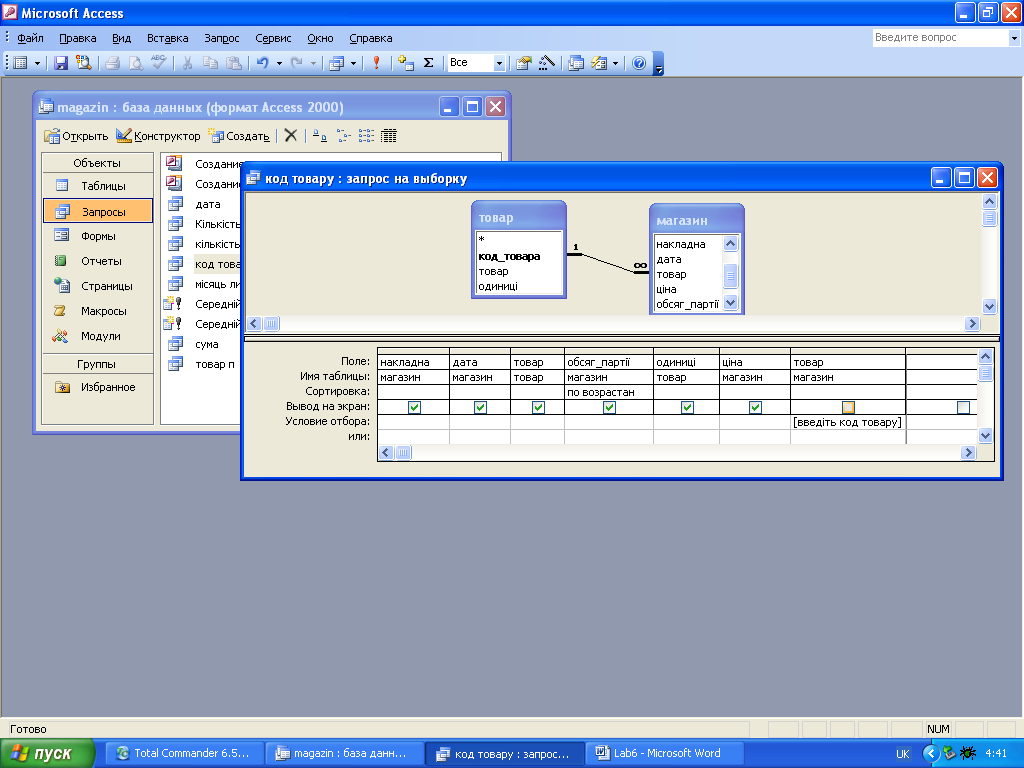The width and height of the screenshot is (1024, 768).
Task: Expand the Redo history dropdown arrow
Action: tap(313, 63)
